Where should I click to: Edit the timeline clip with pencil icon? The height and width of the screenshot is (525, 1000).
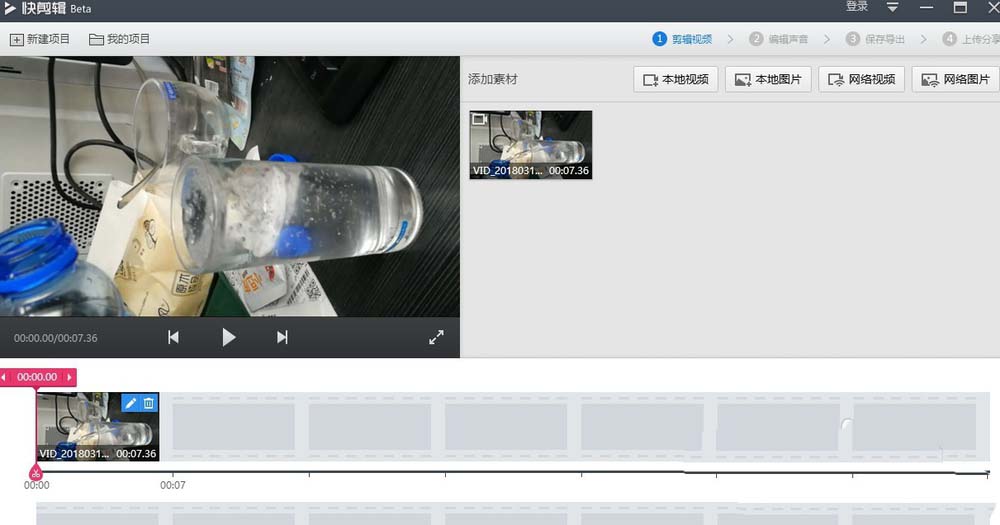tap(130, 403)
